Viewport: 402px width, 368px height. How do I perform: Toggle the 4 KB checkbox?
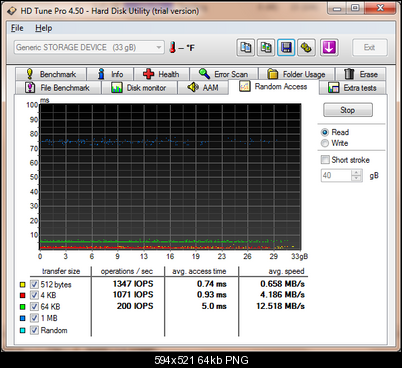34,295
